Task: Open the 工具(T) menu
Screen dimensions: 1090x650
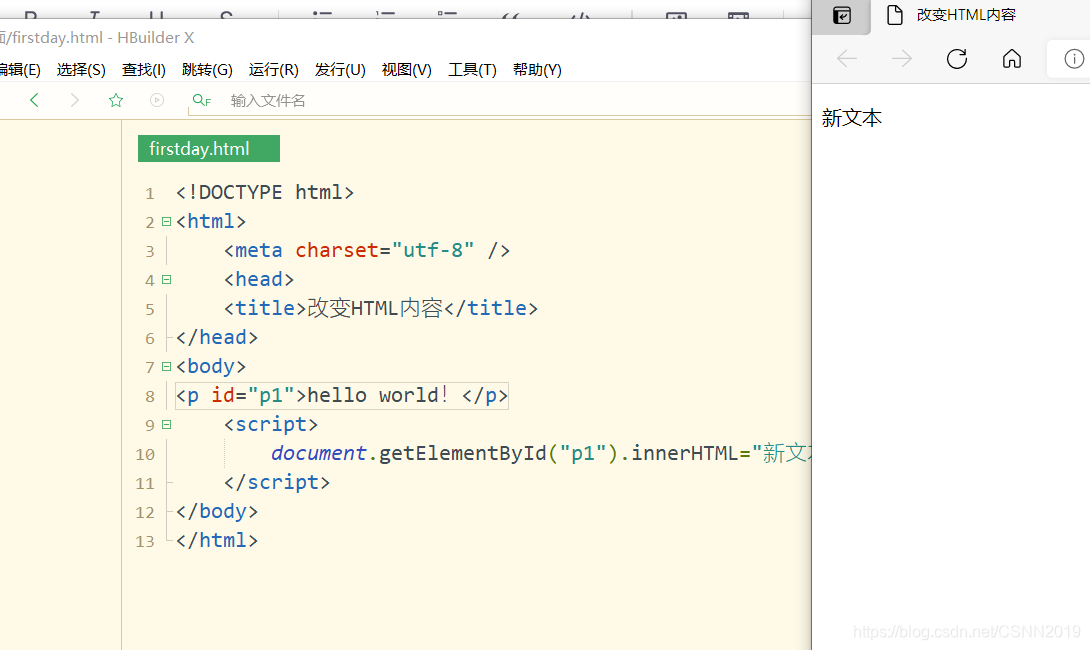Action: pyautogui.click(x=472, y=70)
